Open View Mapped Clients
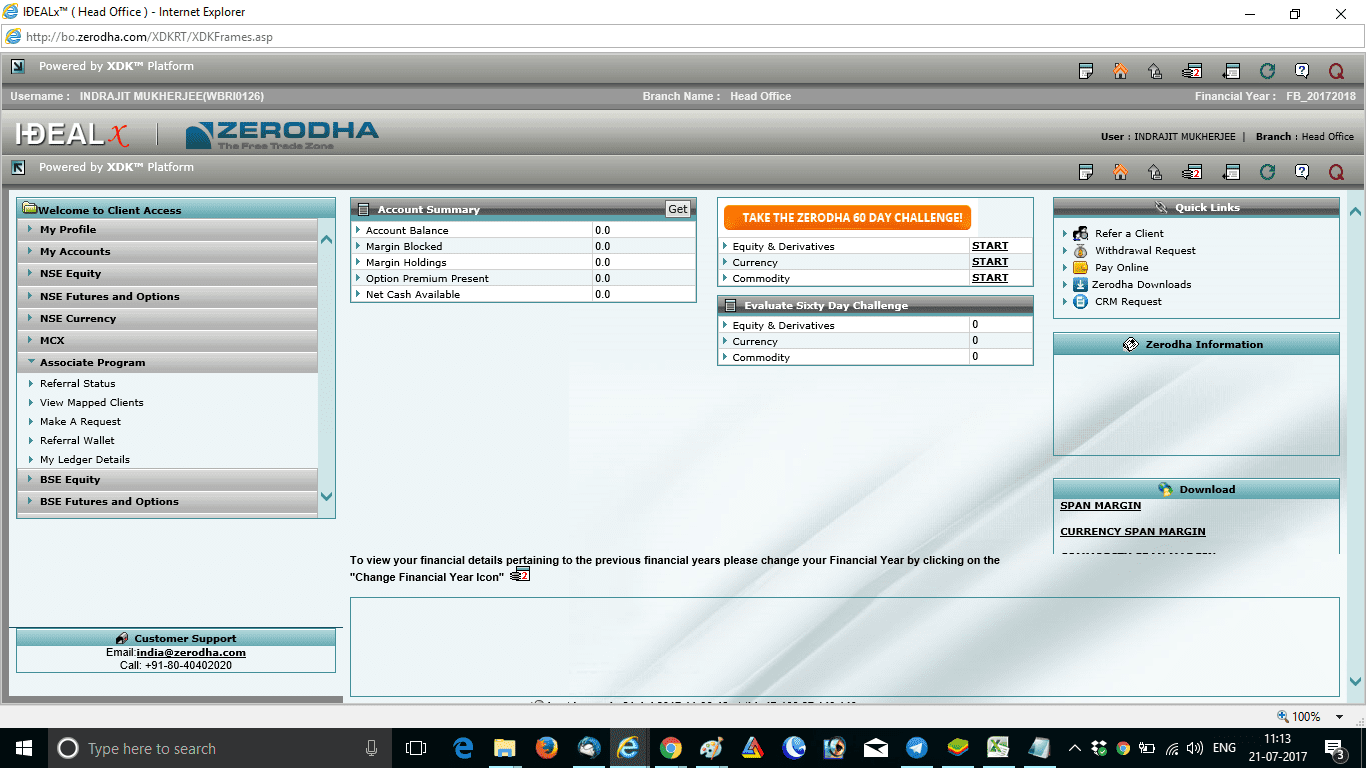Viewport: 1366px width, 768px height. tap(91, 402)
